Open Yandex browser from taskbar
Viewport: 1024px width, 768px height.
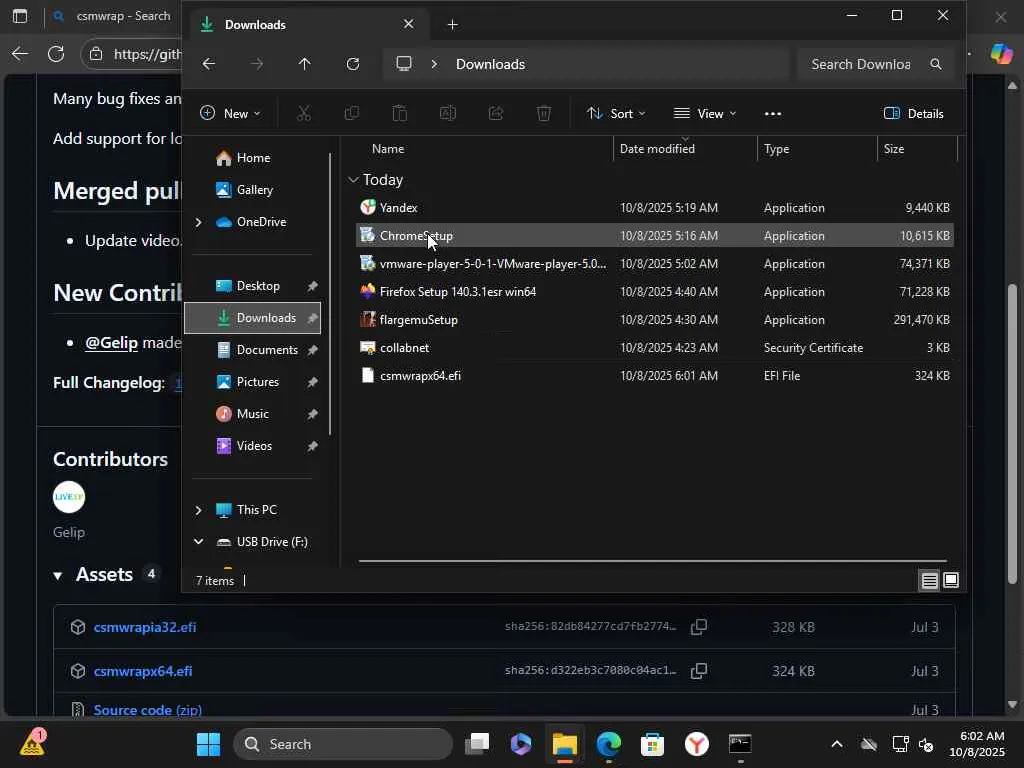[x=697, y=744]
